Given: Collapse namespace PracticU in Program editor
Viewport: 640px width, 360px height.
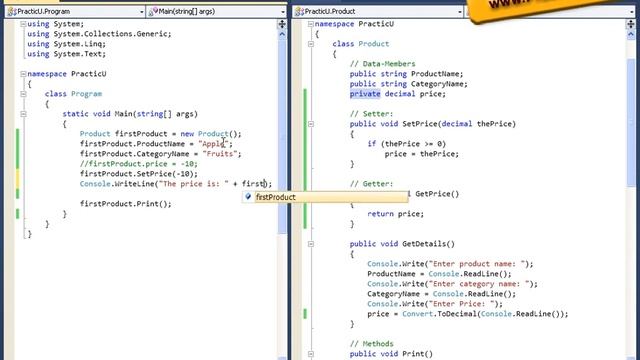Looking at the screenshot, I should (x=23, y=74).
